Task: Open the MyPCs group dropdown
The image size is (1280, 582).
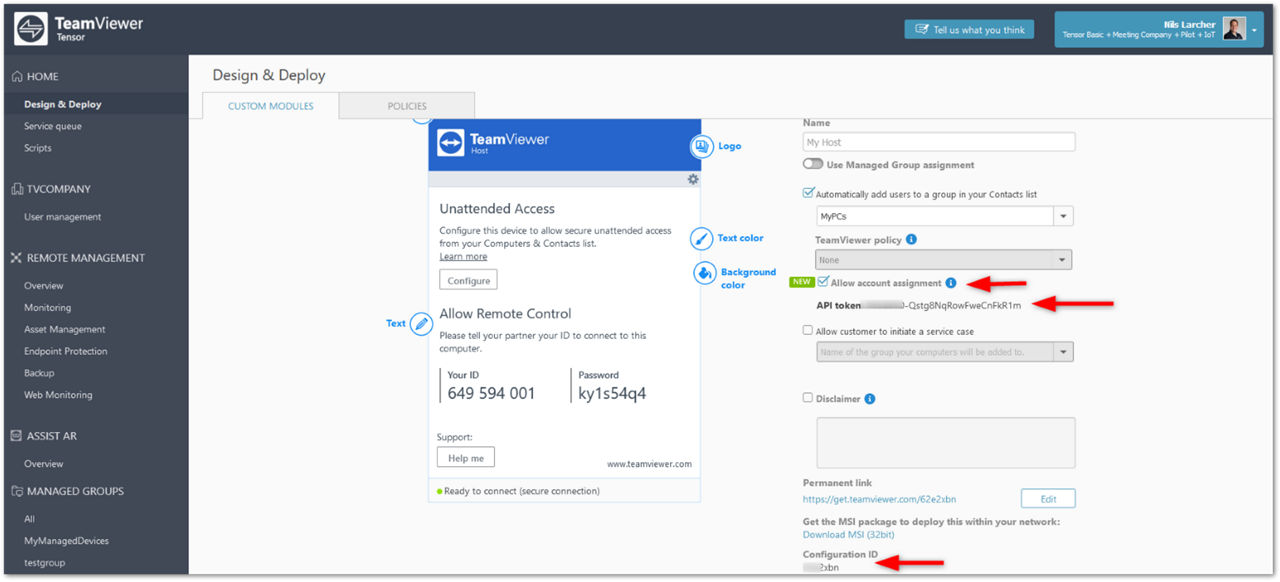Action: click(944, 216)
